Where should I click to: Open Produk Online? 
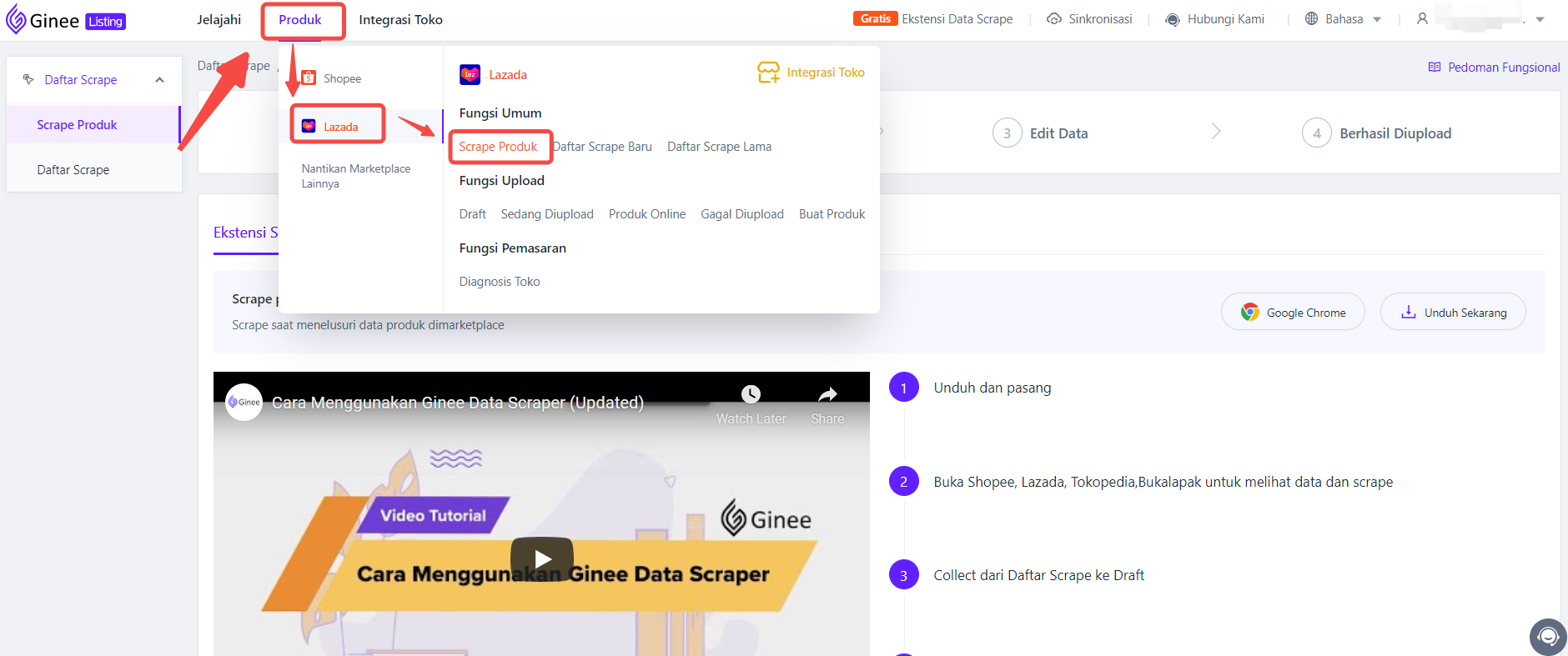pyautogui.click(x=647, y=214)
